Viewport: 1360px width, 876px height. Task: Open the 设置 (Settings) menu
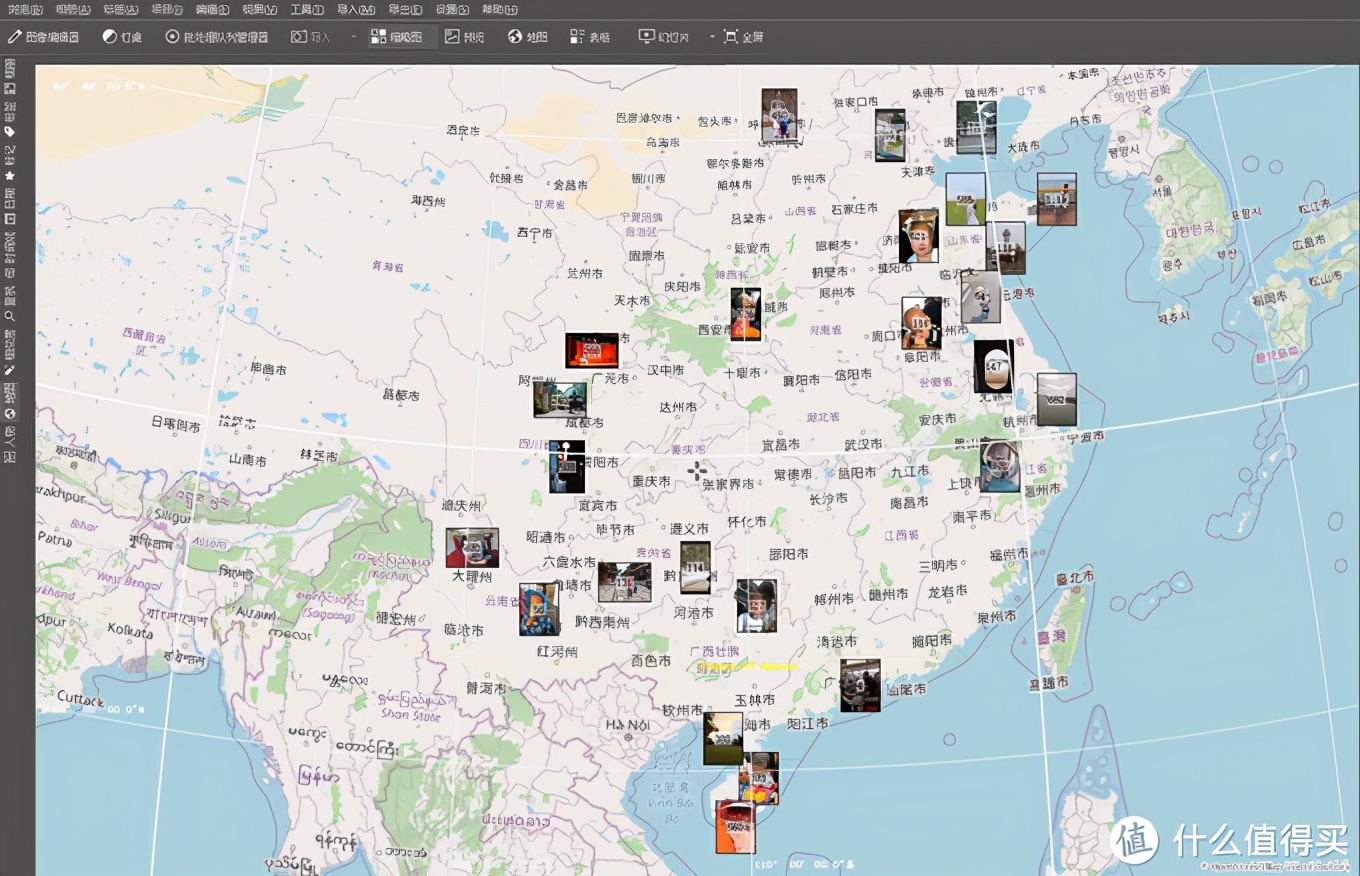(x=452, y=9)
